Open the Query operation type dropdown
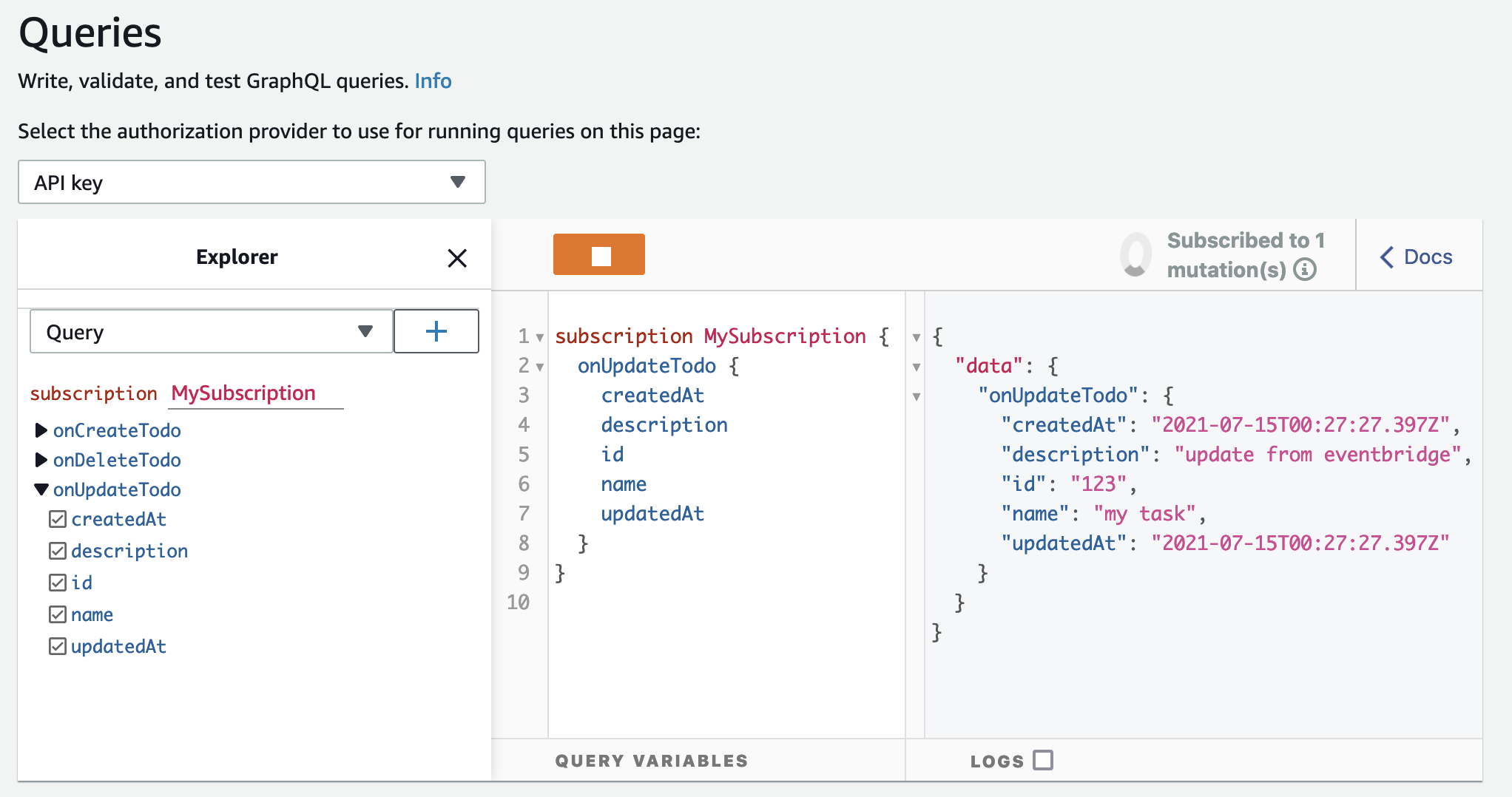This screenshot has width=1512, height=797. click(x=211, y=331)
